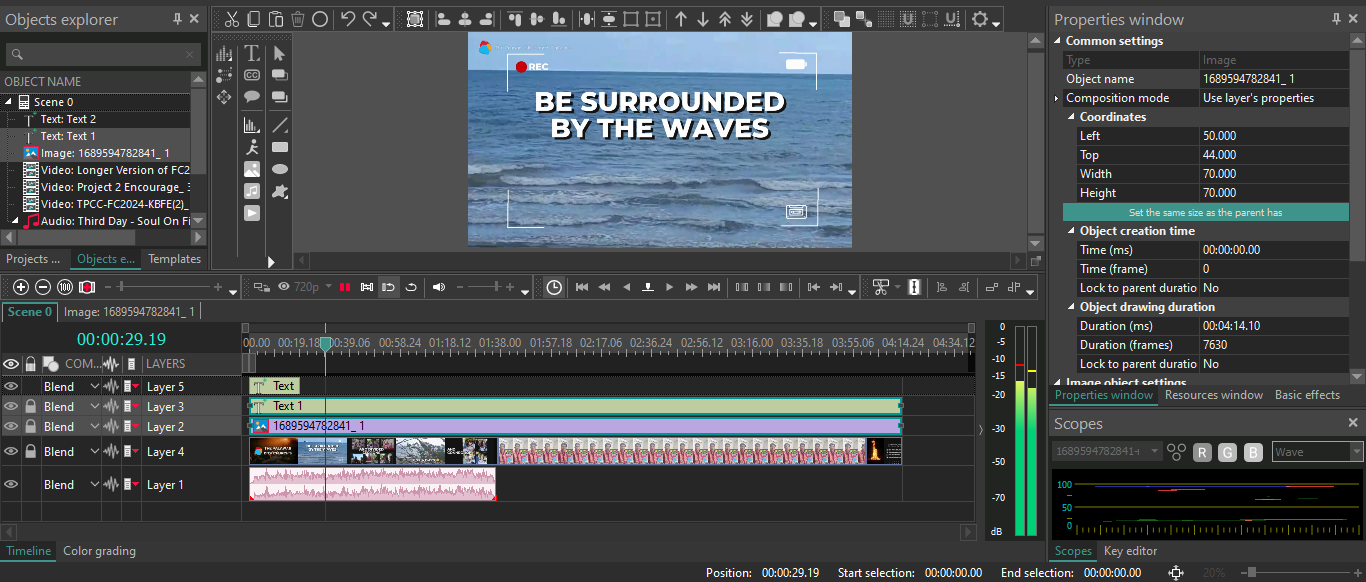Click 'Set the same size as the parent has'
1366x582 pixels.
pyautogui.click(x=1205, y=212)
